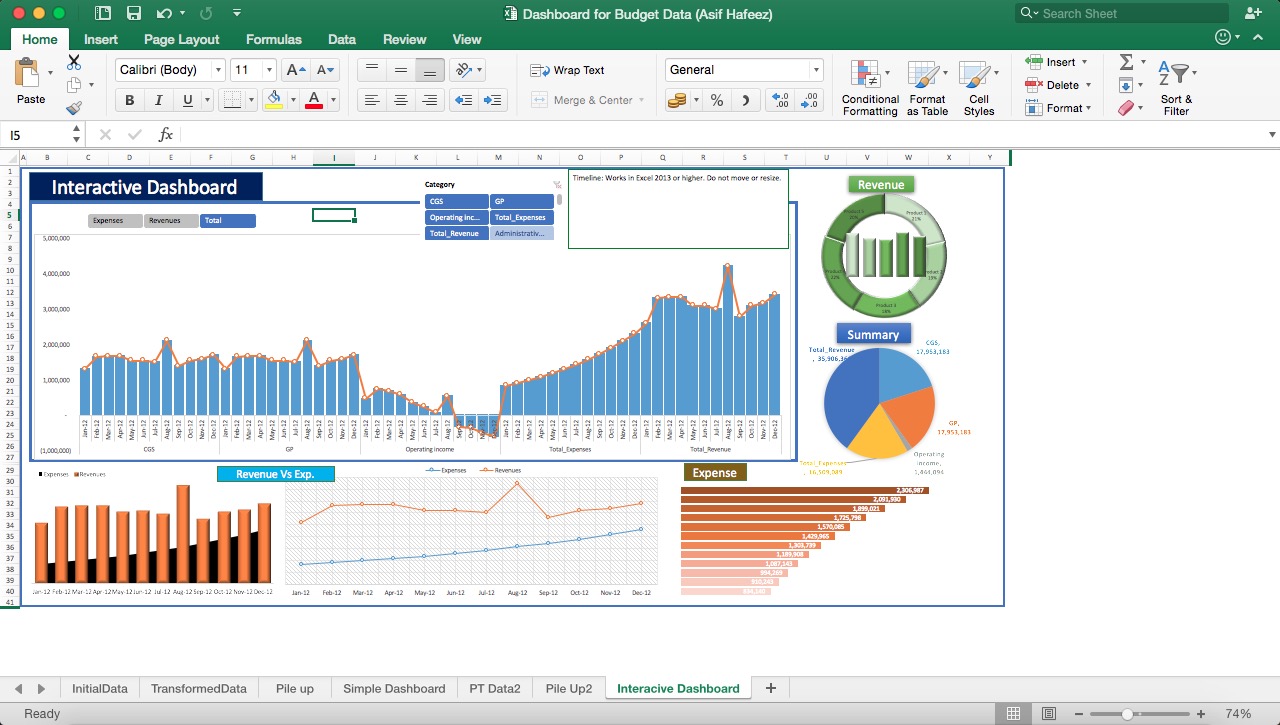Switch to the Formulas ribbon tab

(x=273, y=39)
